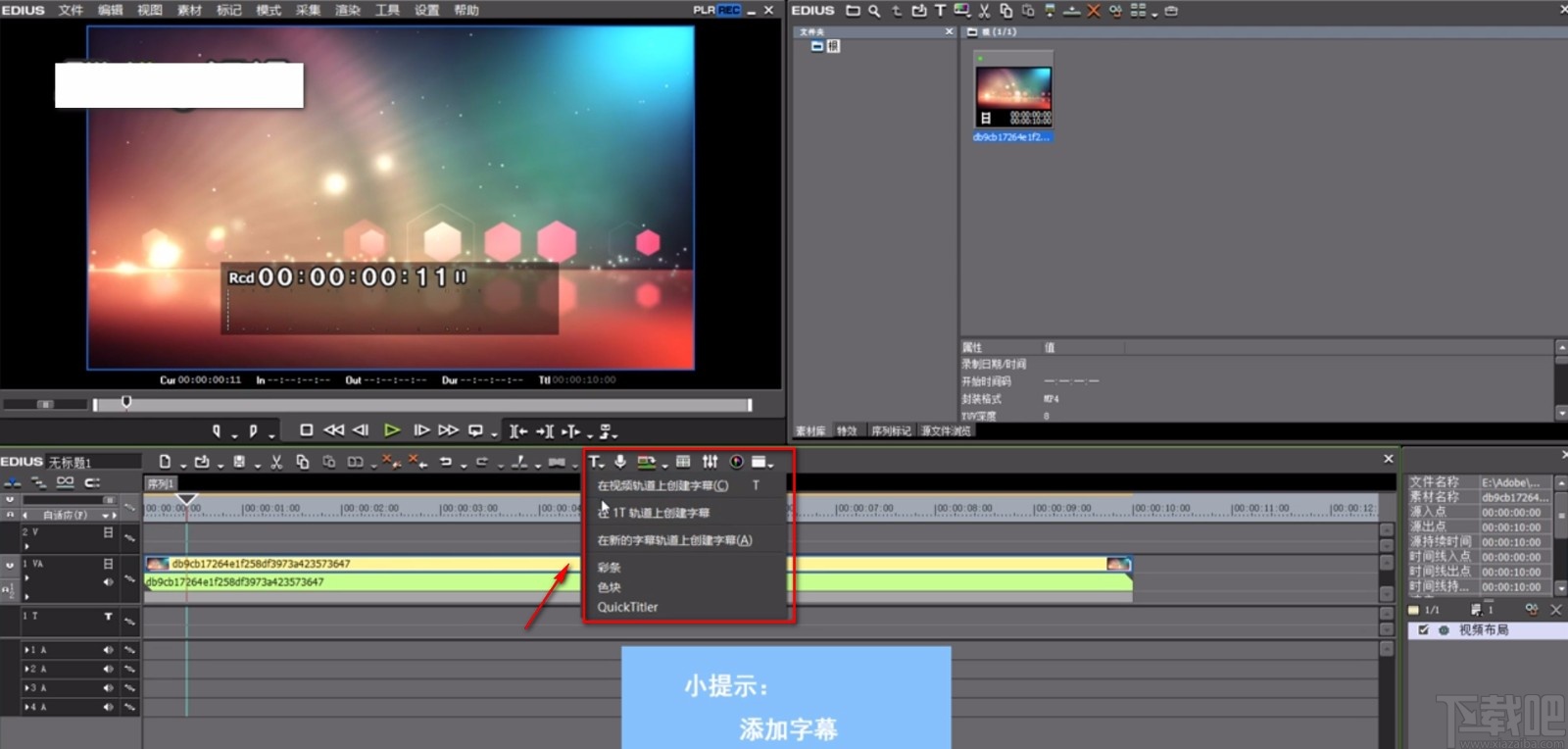Click the Set In point icon

tap(217, 430)
